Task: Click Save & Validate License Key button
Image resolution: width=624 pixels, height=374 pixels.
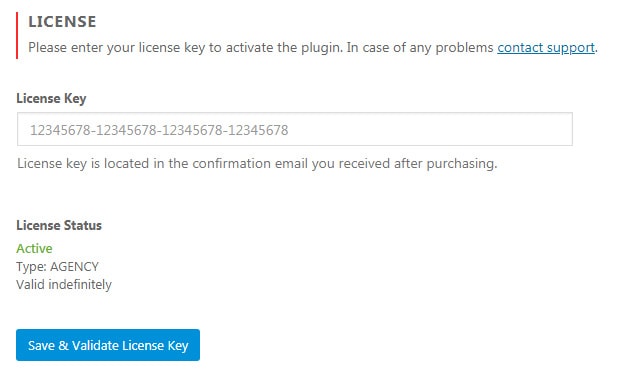Action: pyautogui.click(x=108, y=345)
